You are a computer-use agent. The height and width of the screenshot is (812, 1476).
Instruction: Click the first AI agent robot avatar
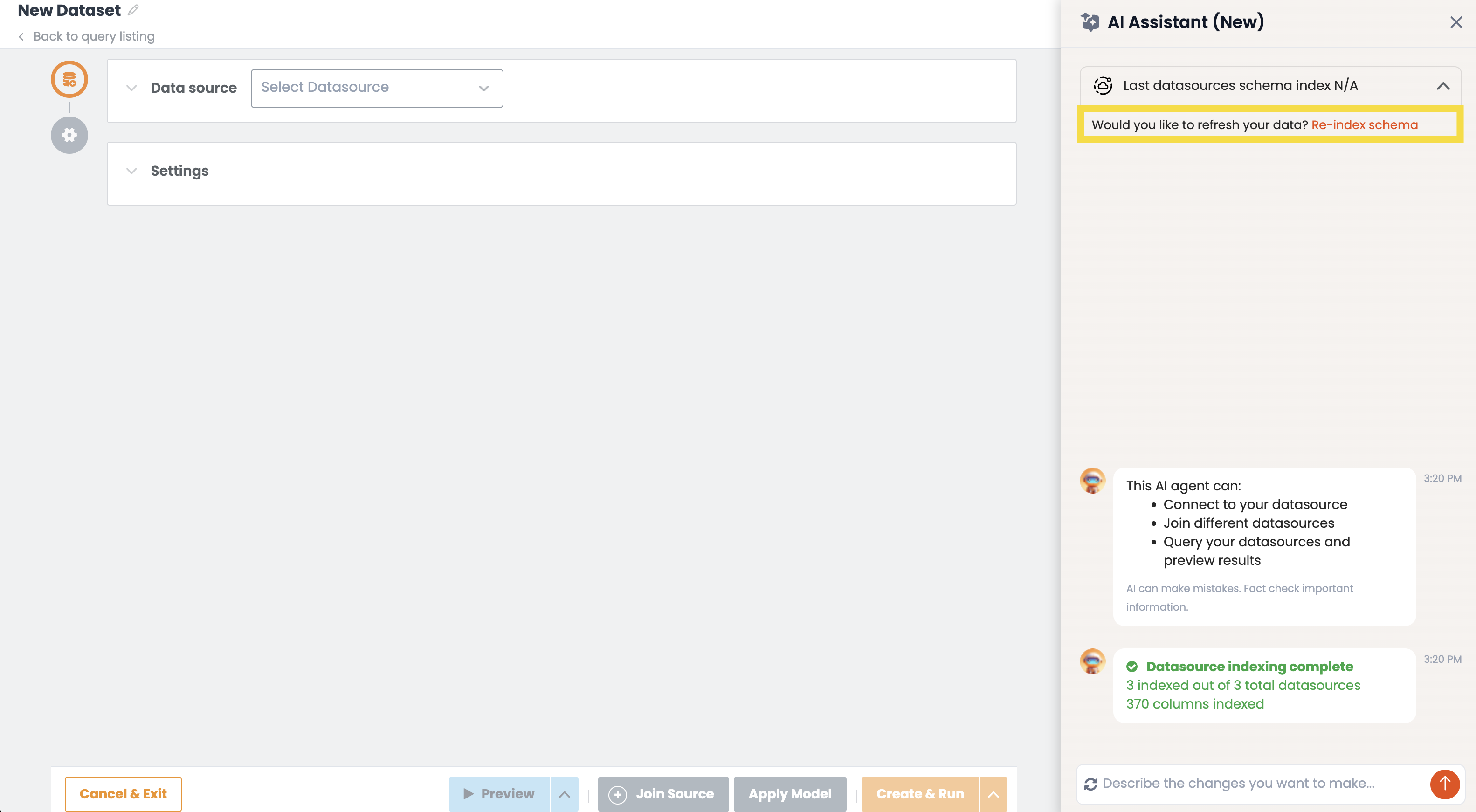click(1093, 480)
